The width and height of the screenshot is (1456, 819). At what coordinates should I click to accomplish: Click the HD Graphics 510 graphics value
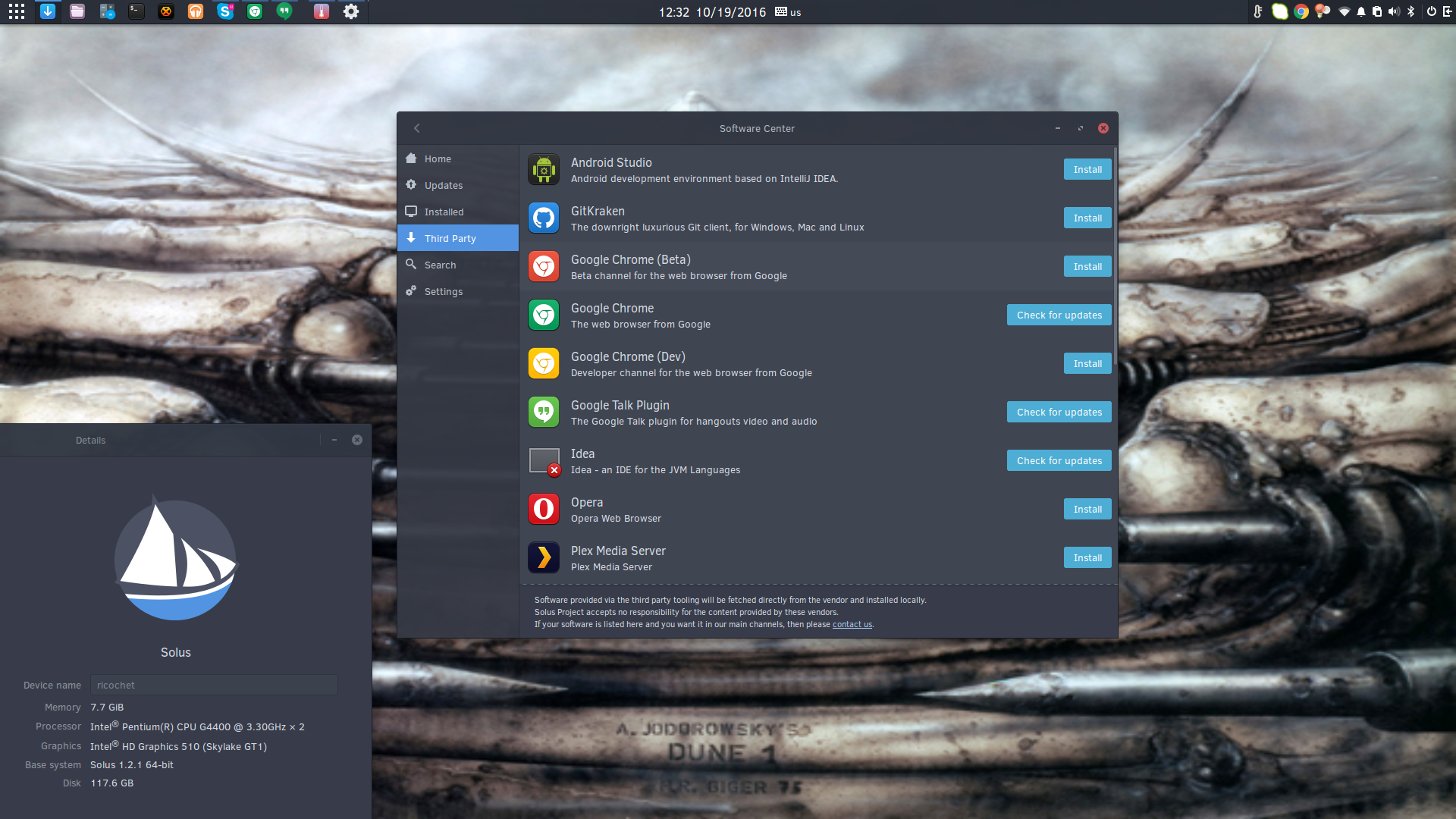(178, 746)
